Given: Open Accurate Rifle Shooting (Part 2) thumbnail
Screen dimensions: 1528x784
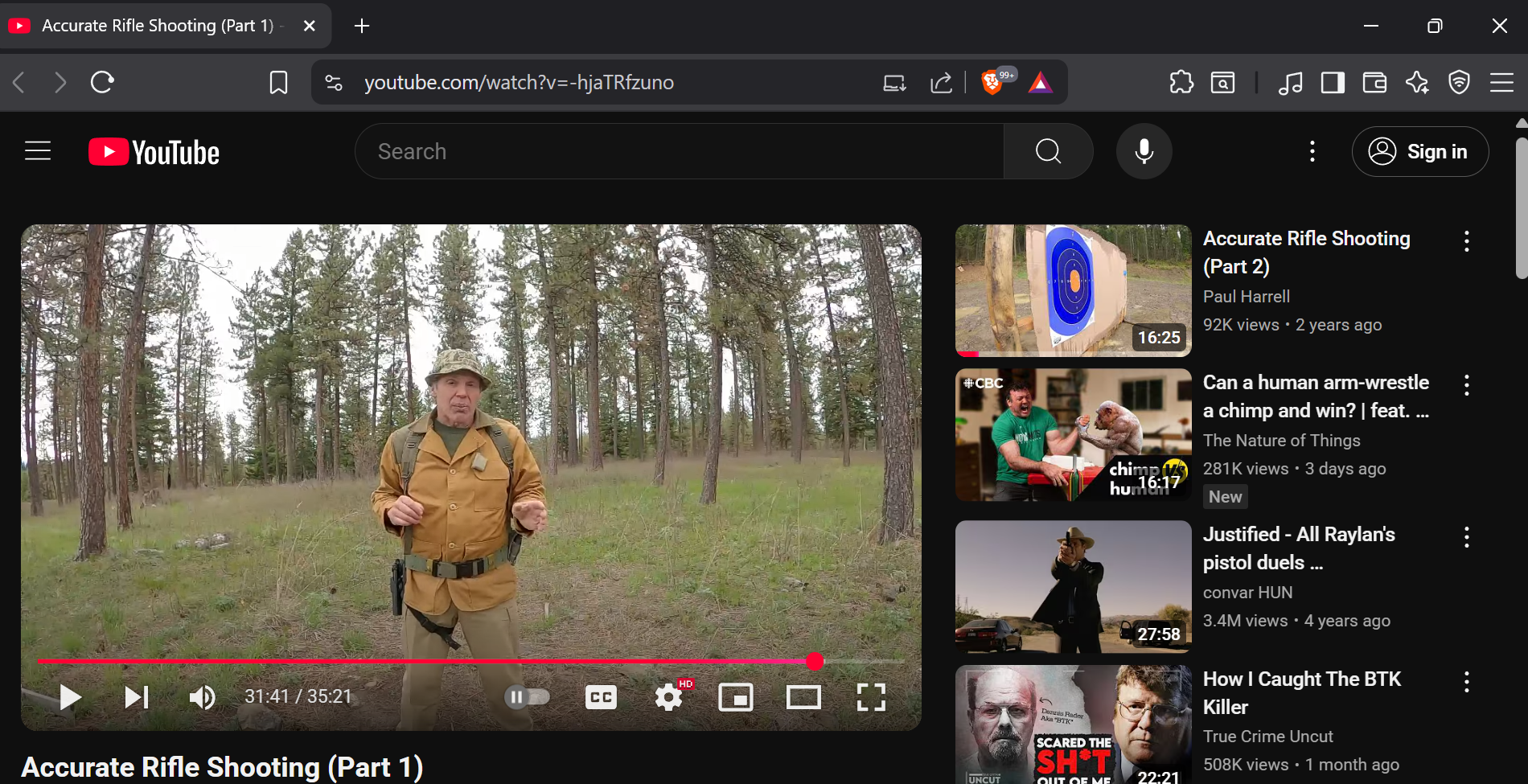Looking at the screenshot, I should coord(1074,290).
